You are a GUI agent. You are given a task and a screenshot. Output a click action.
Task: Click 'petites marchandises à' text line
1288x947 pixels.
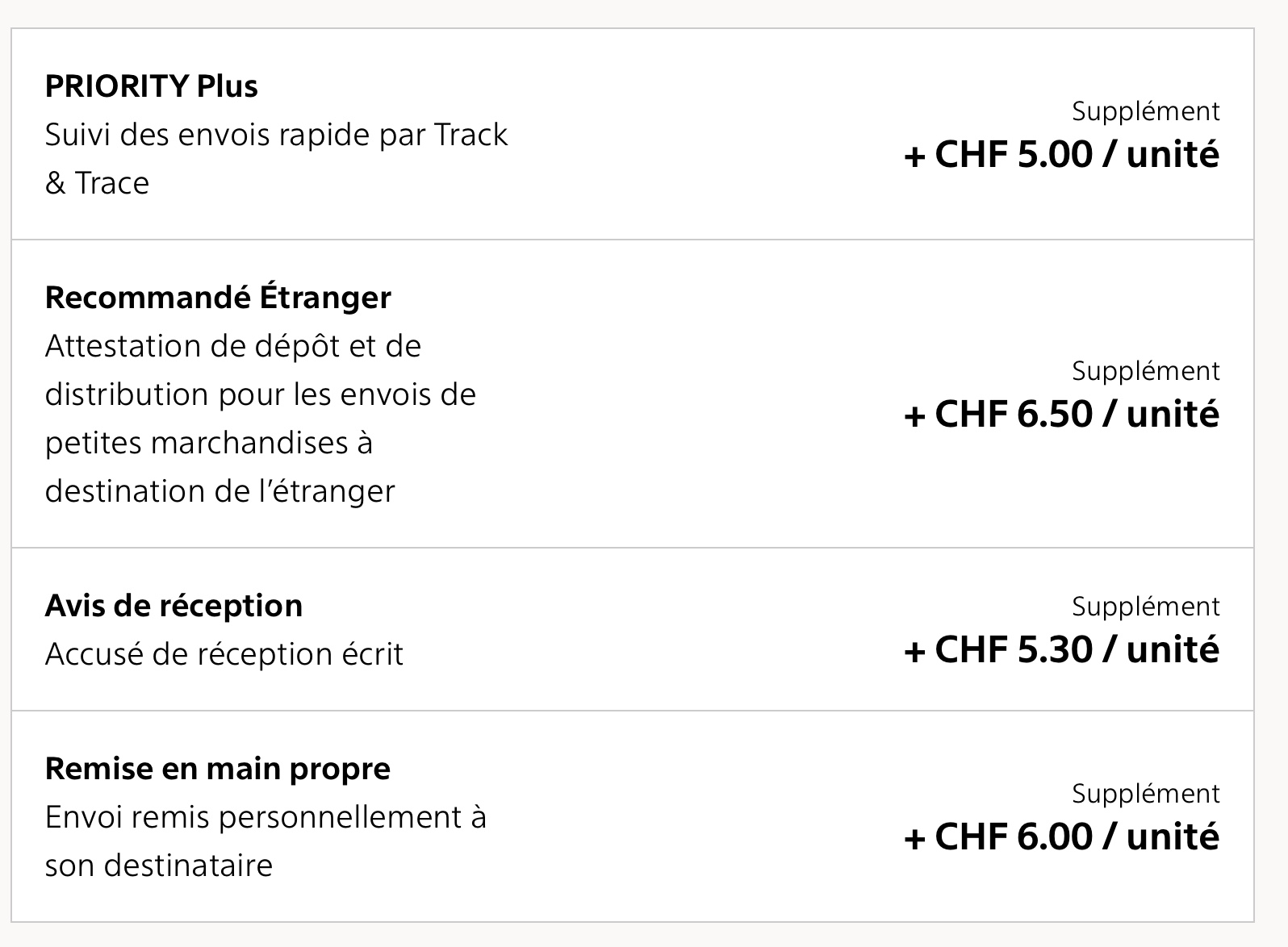coord(209,443)
